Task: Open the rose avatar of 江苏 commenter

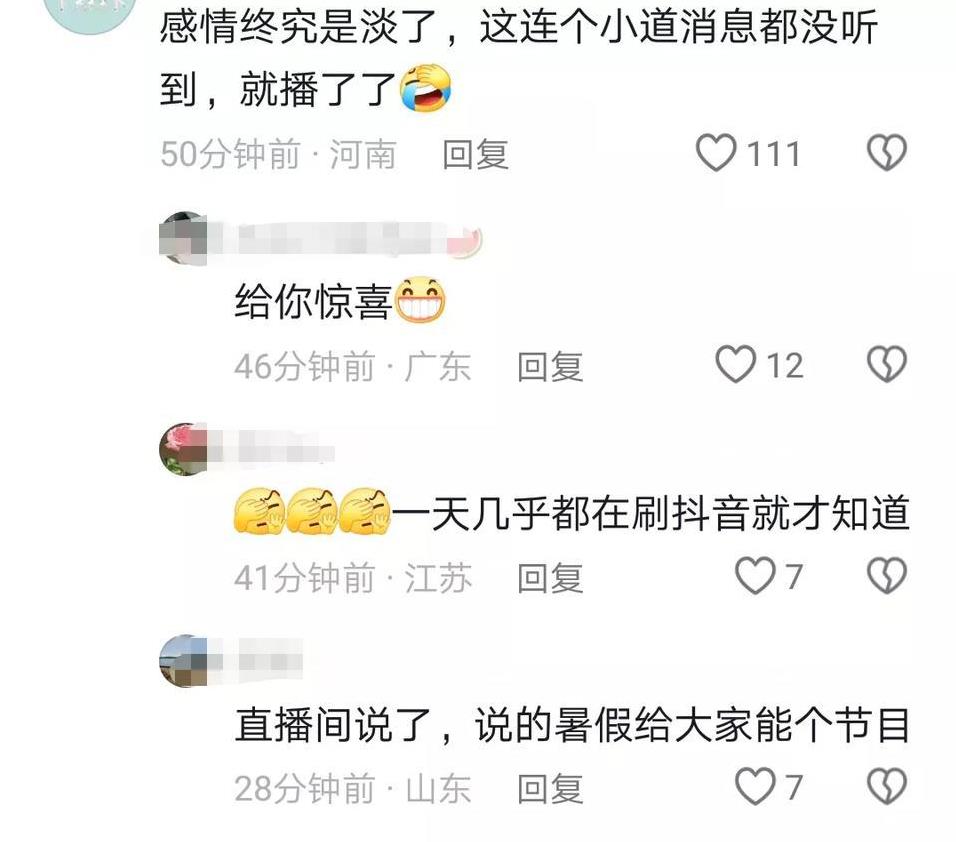Action: 184,449
